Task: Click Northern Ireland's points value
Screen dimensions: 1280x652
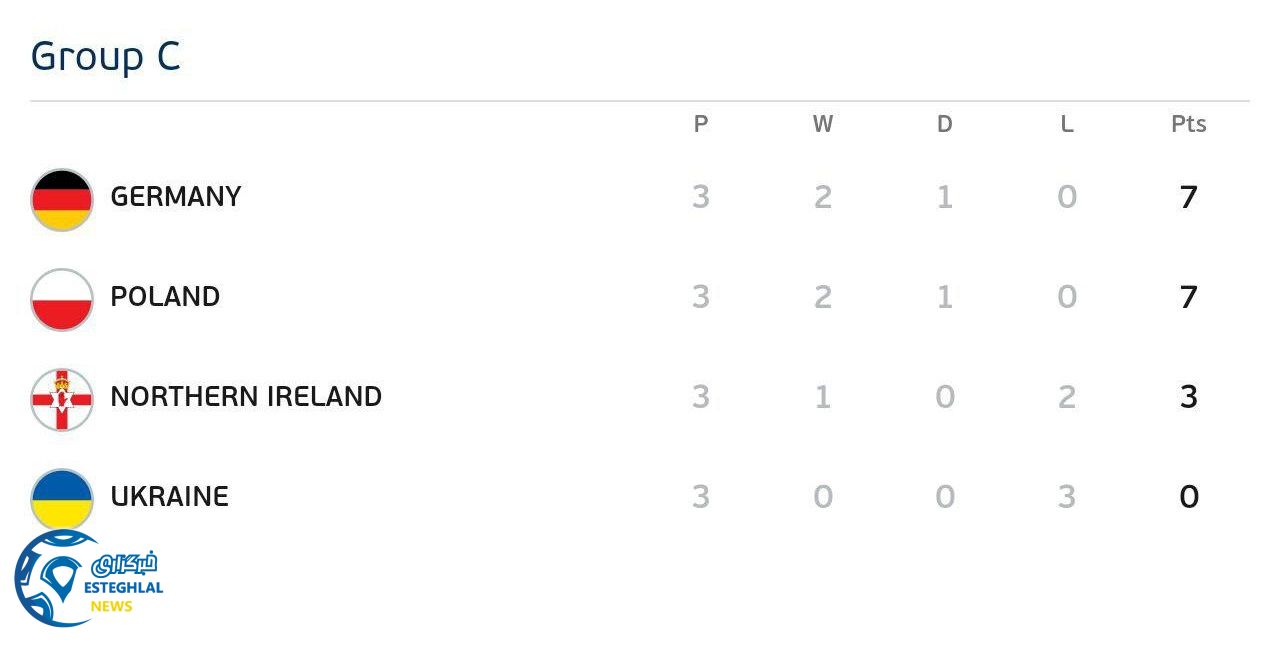Action: 1189,397
